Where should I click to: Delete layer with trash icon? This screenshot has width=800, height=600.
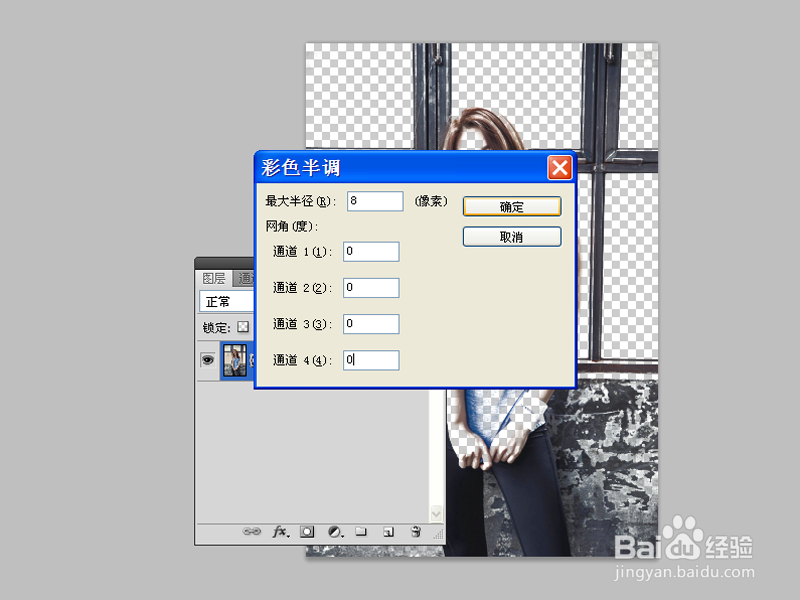[416, 532]
